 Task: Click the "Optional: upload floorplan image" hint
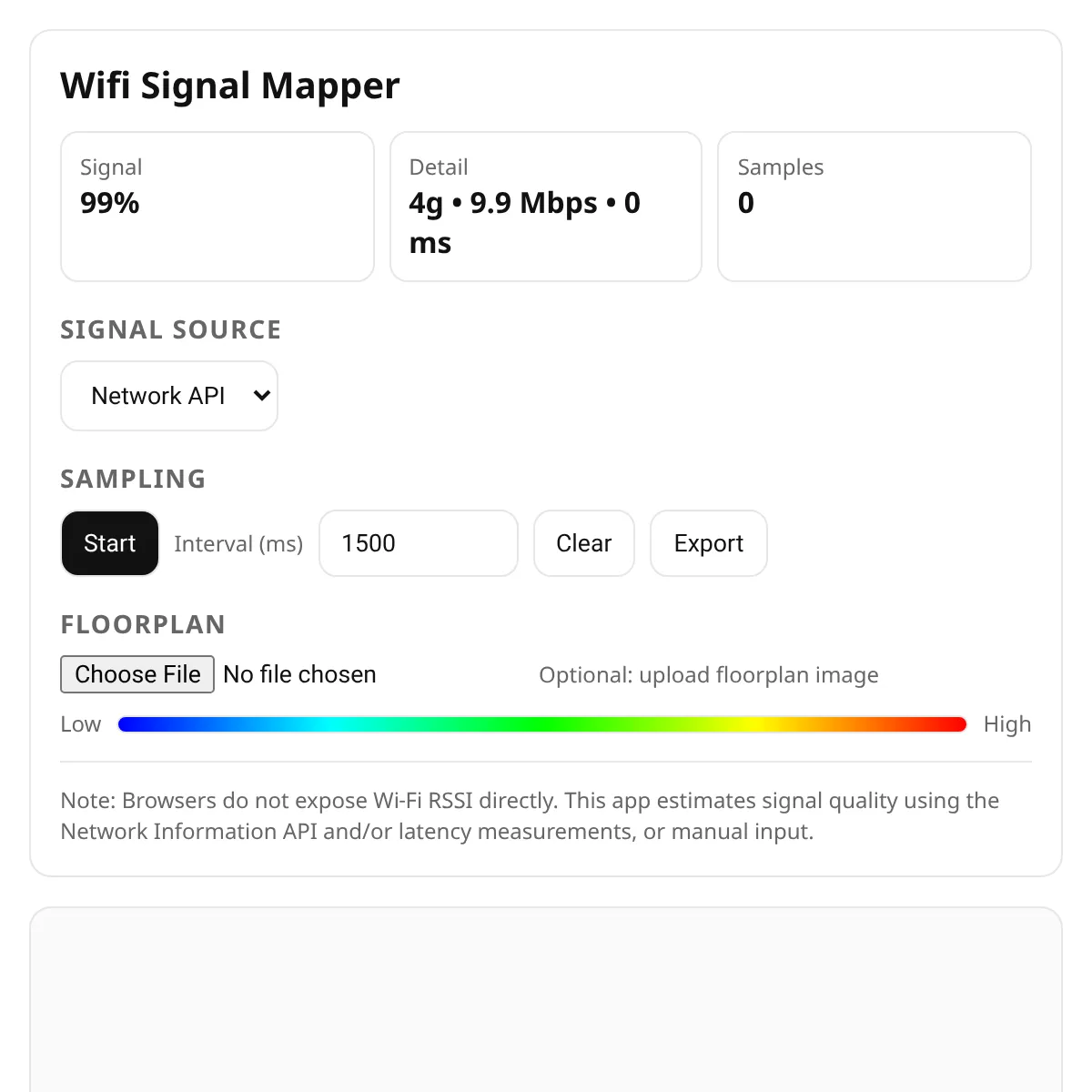click(708, 675)
